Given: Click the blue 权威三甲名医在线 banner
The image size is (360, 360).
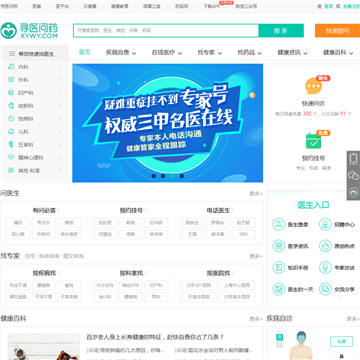Looking at the screenshot, I should click(168, 123).
